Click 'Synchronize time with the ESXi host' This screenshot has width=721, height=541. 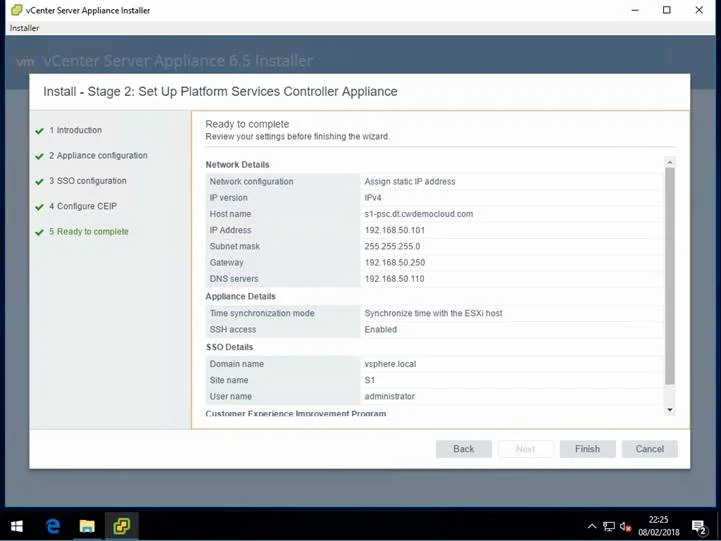pyautogui.click(x=433, y=313)
